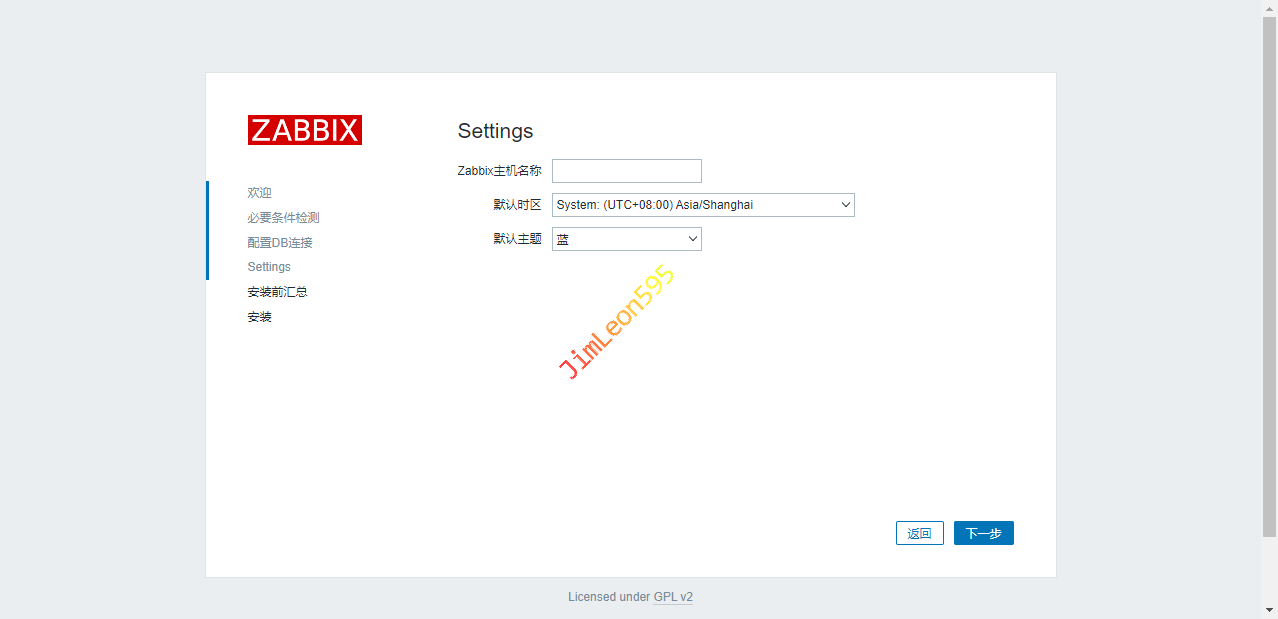
Task: Select the Settings step in sidebar
Action: tap(269, 267)
